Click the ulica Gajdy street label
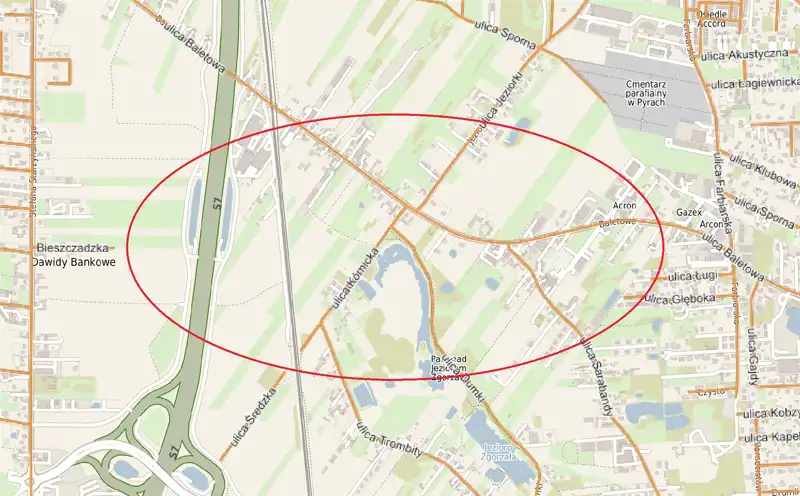The image size is (800, 496). click(754, 356)
